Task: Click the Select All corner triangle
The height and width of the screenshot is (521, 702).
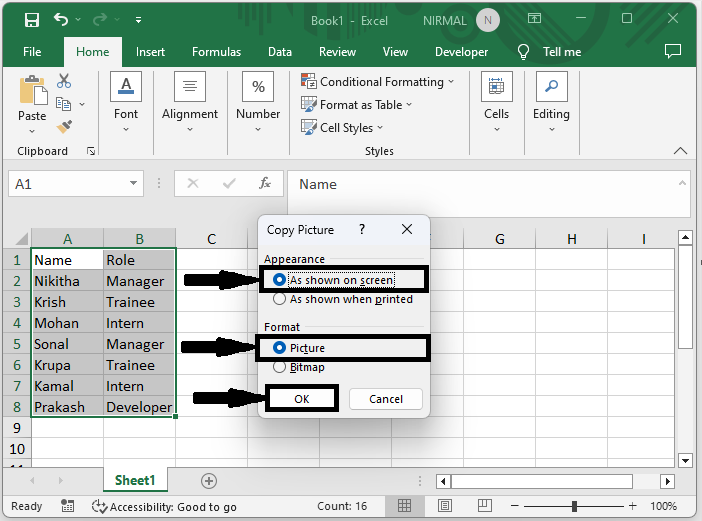Action: tap(21, 239)
